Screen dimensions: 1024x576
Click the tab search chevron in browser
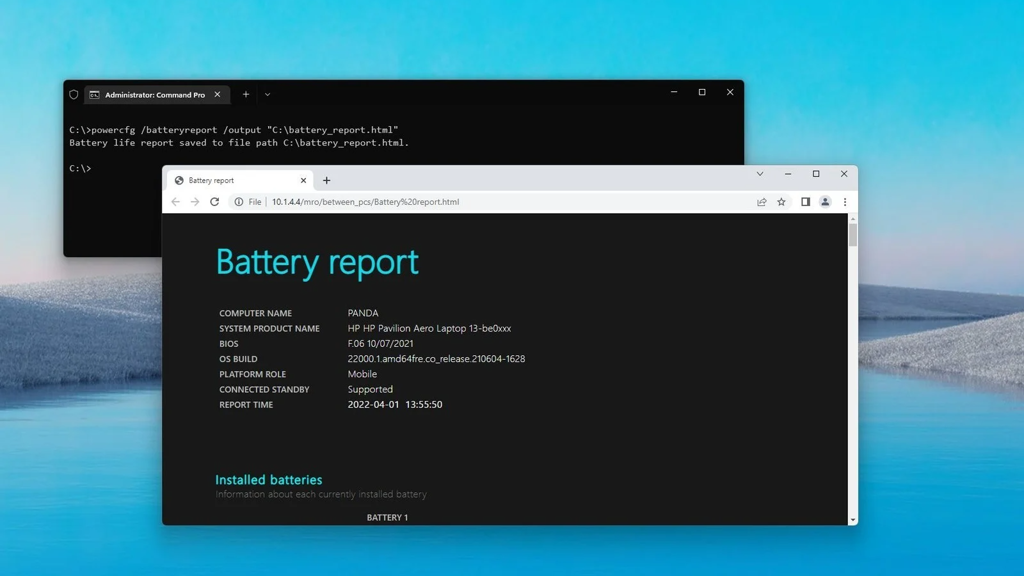click(x=760, y=174)
